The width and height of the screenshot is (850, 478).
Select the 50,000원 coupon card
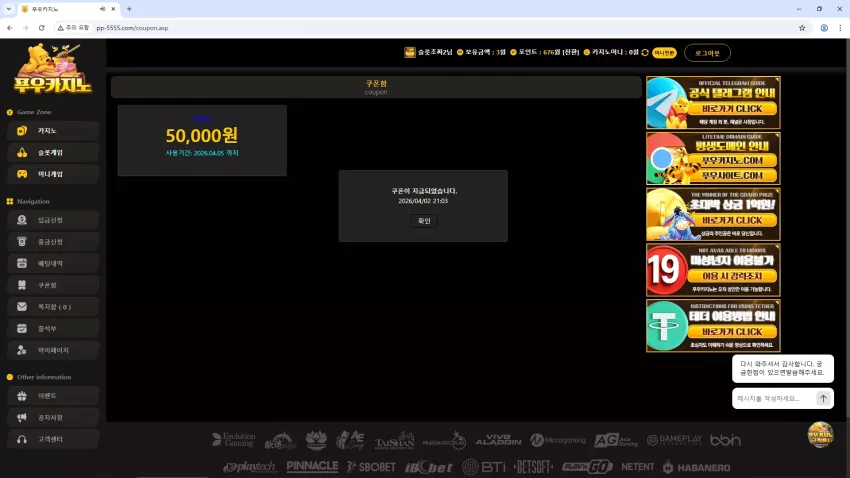click(202, 140)
